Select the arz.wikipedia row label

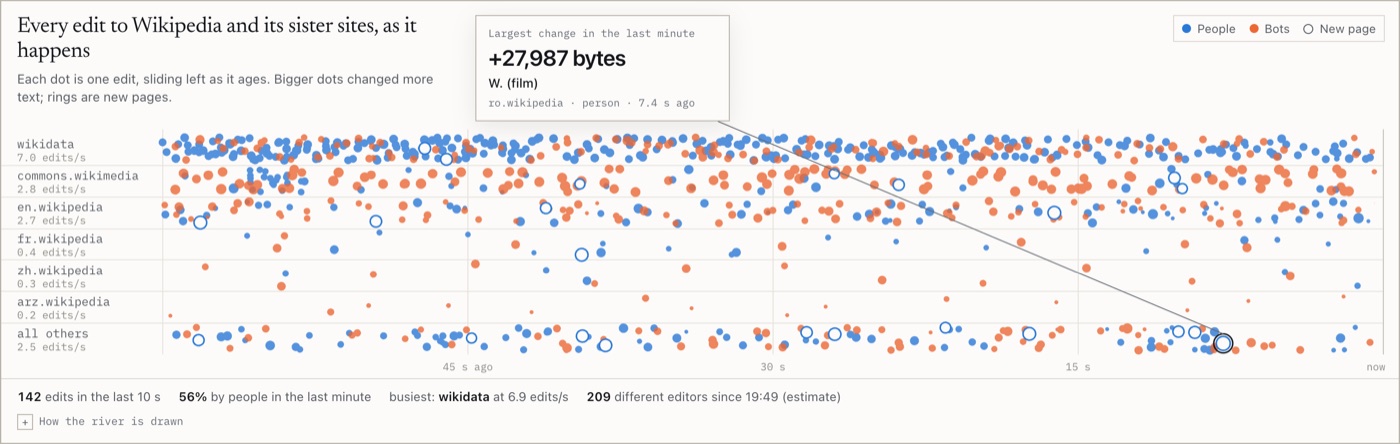tap(63, 302)
